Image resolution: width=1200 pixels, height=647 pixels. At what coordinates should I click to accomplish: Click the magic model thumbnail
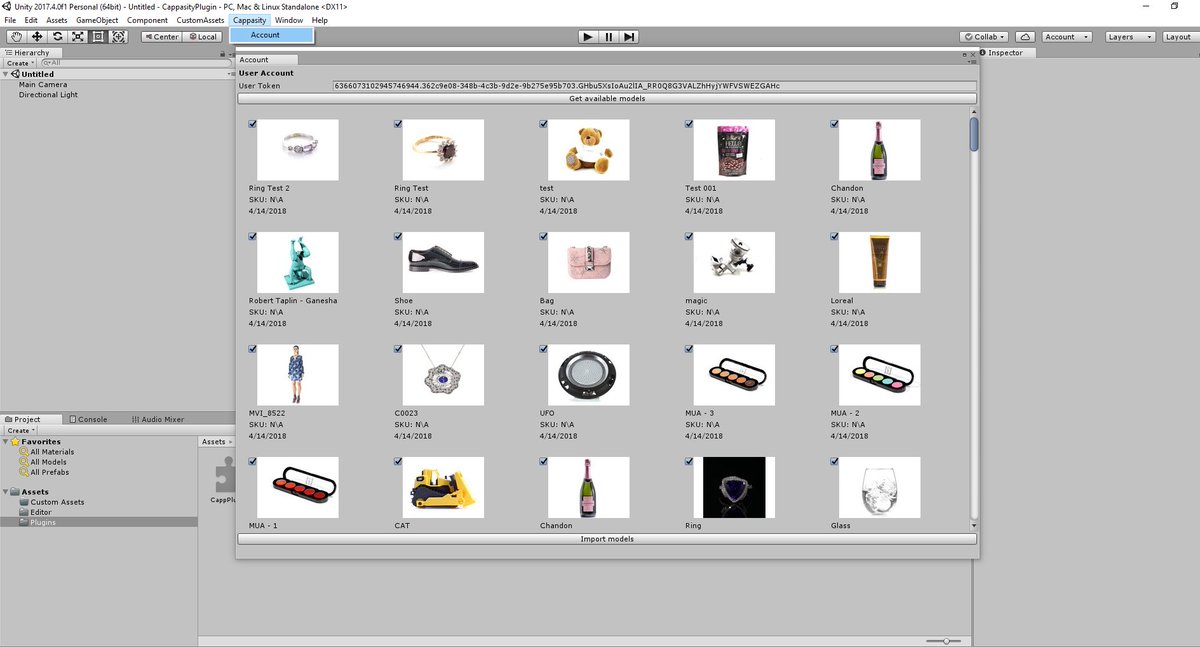coord(734,262)
